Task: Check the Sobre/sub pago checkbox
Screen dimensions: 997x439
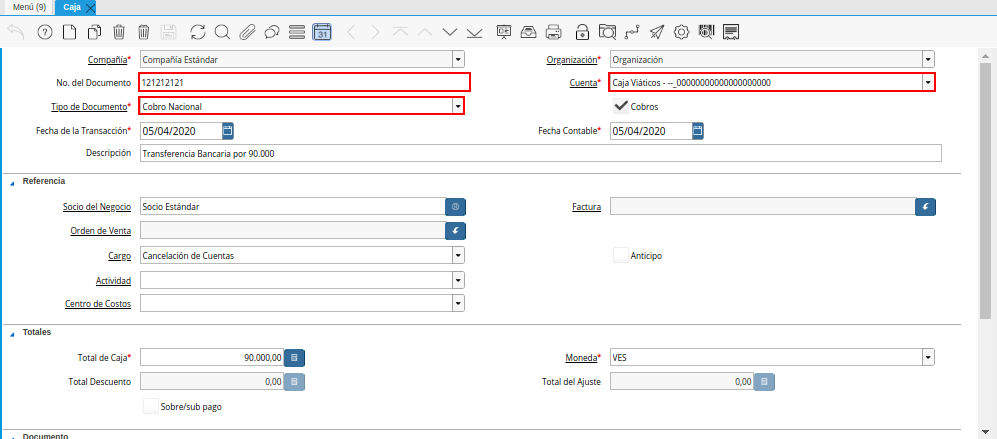Action: [151, 407]
